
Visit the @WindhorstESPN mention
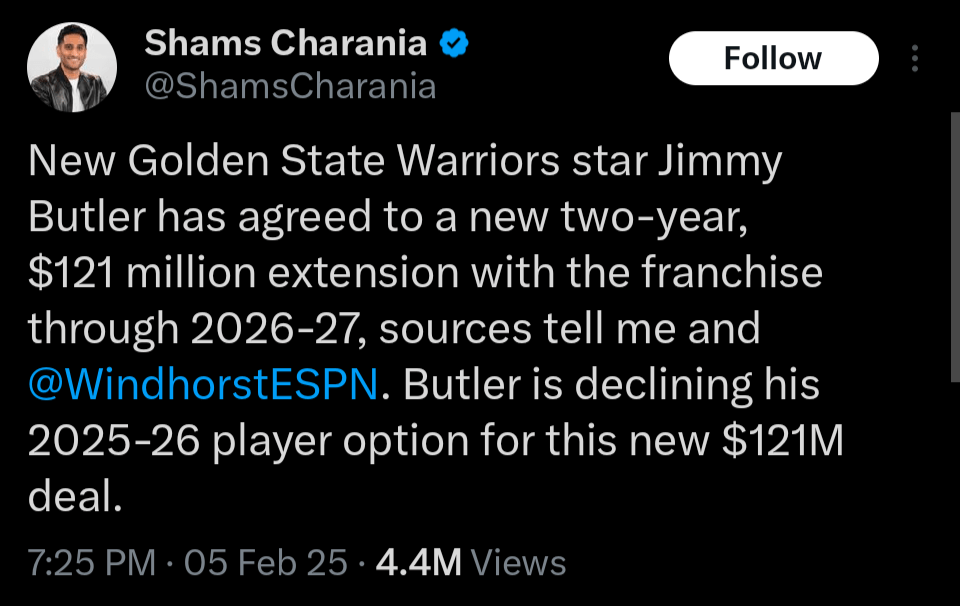click(x=203, y=384)
